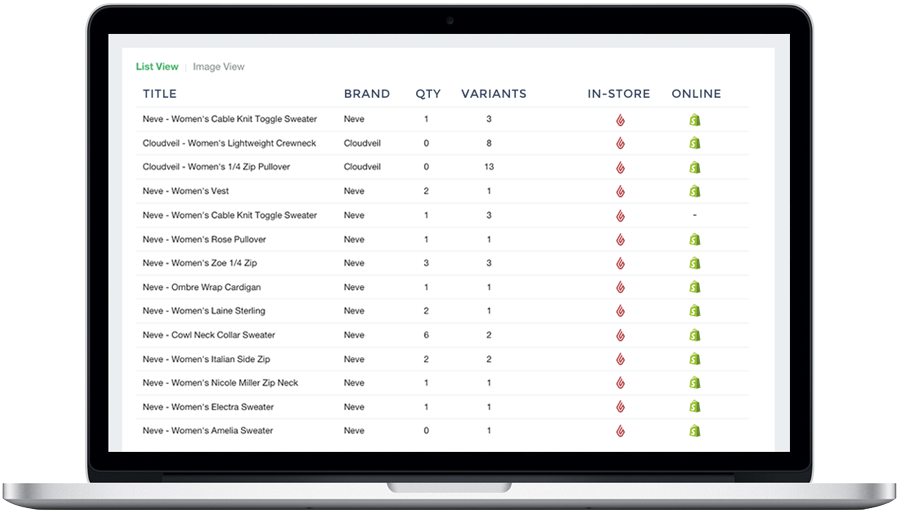Click Lightspeed icon for Nicole Miller Zip Neck
The height and width of the screenshot is (530, 900).
(x=620, y=383)
